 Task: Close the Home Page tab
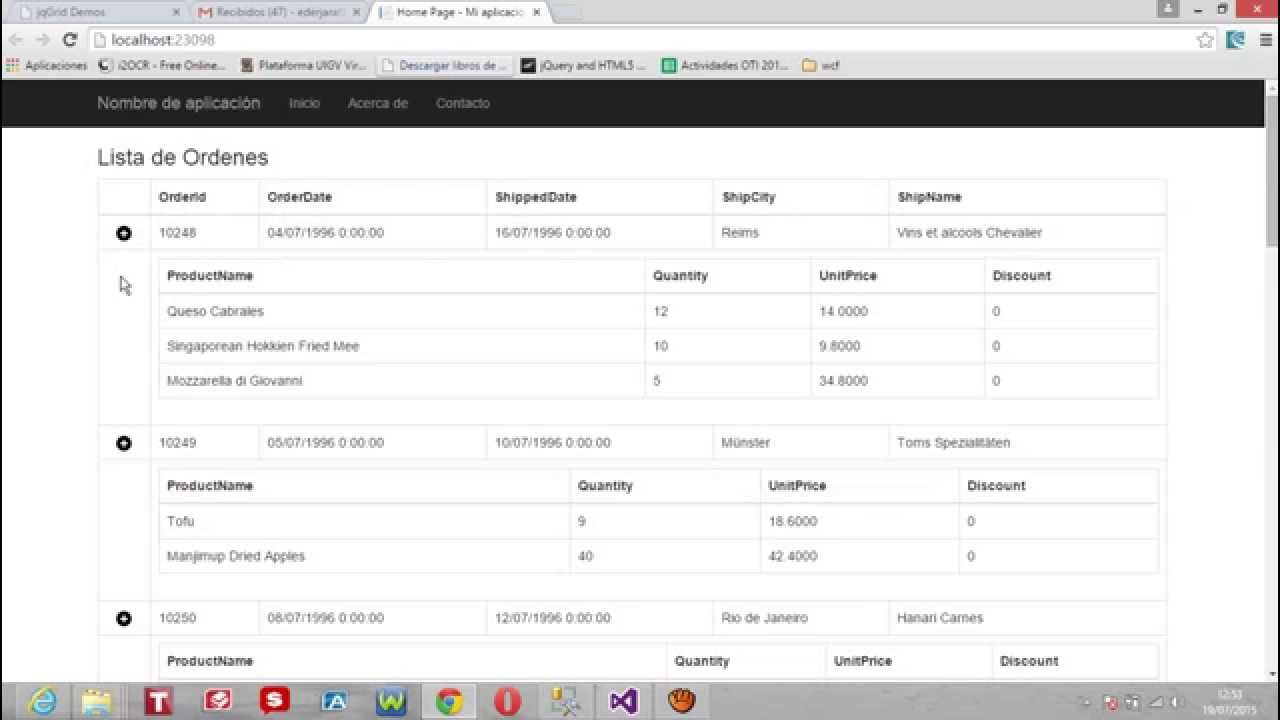pyautogui.click(x=536, y=13)
